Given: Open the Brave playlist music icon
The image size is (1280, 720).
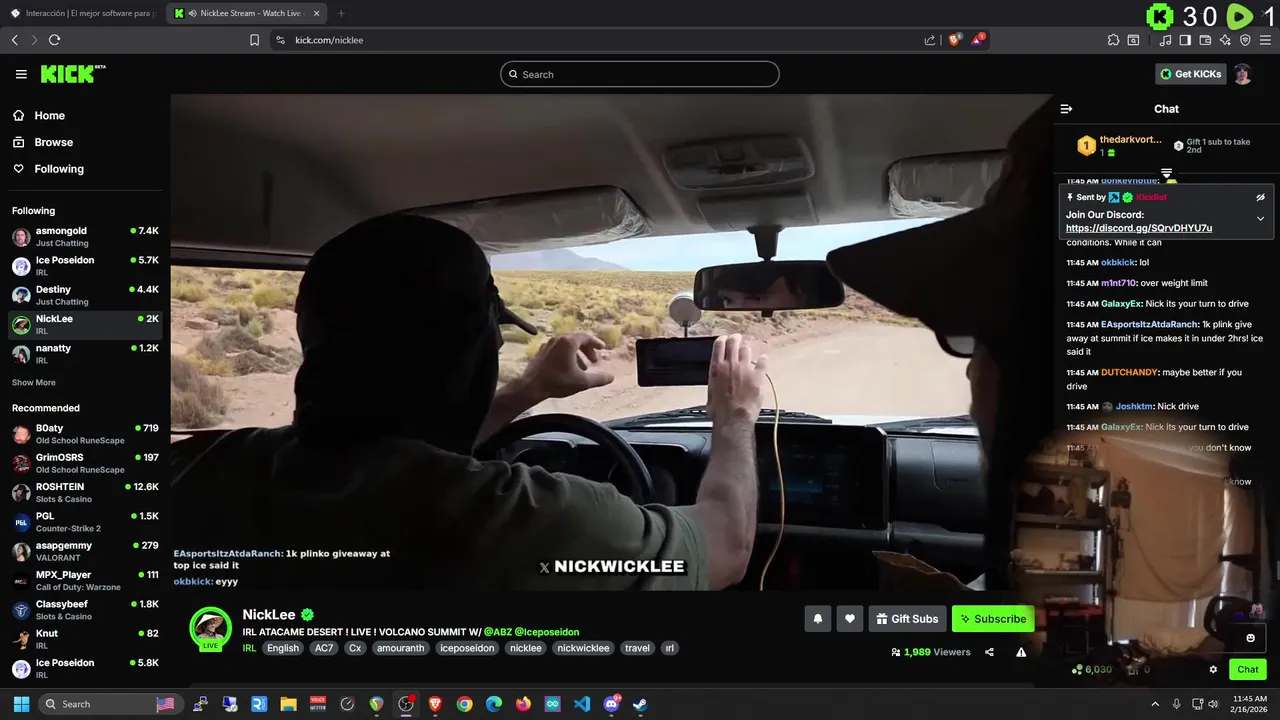Looking at the screenshot, I should click(1165, 40).
